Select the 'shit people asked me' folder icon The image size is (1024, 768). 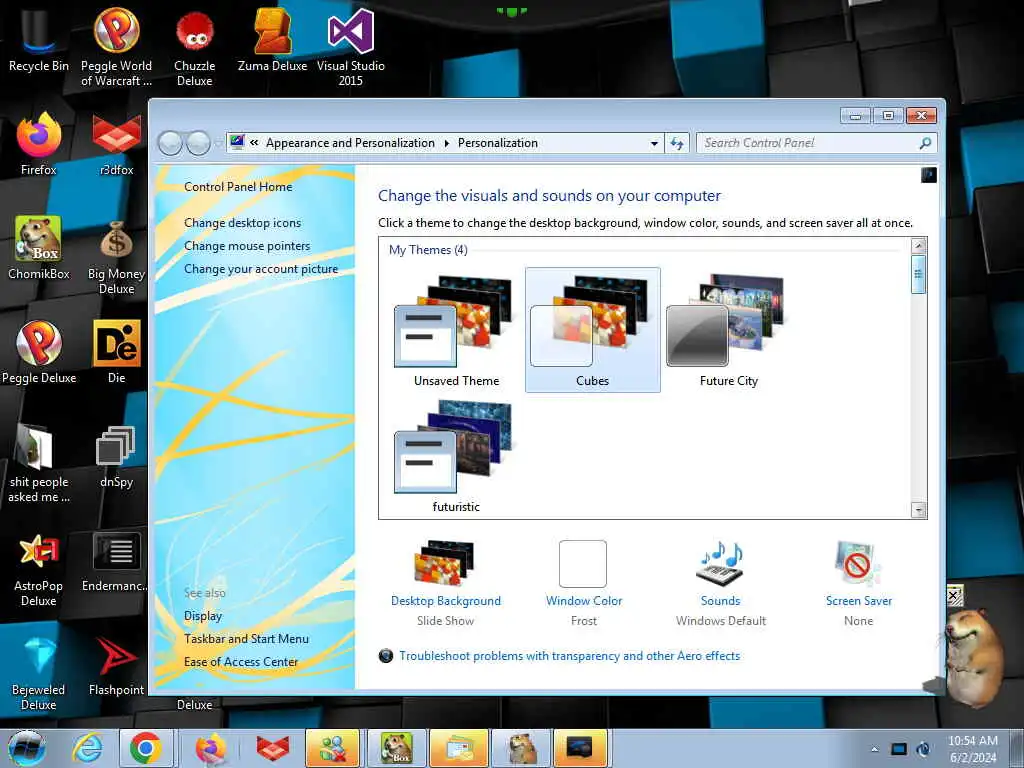click(x=39, y=462)
